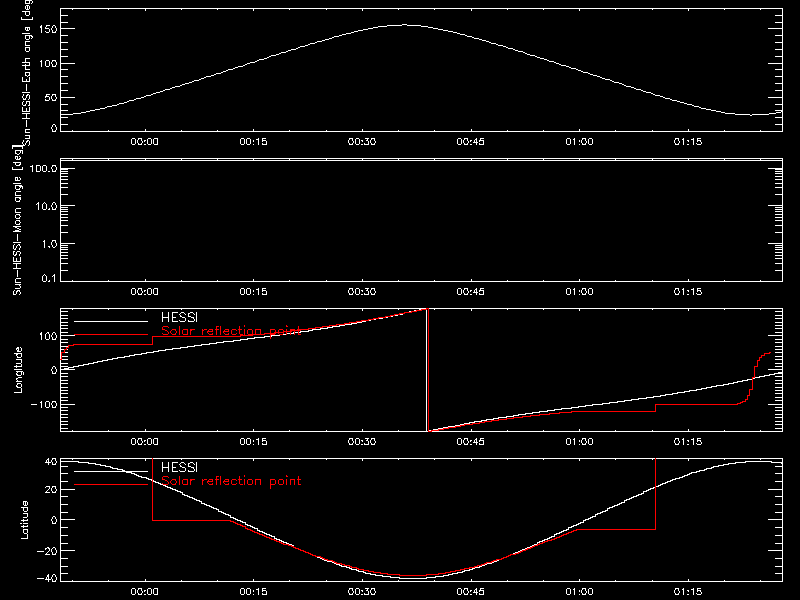800x600 pixels.
Task: Click the 10.0 tick on Moon angle plot
Action: point(46,207)
